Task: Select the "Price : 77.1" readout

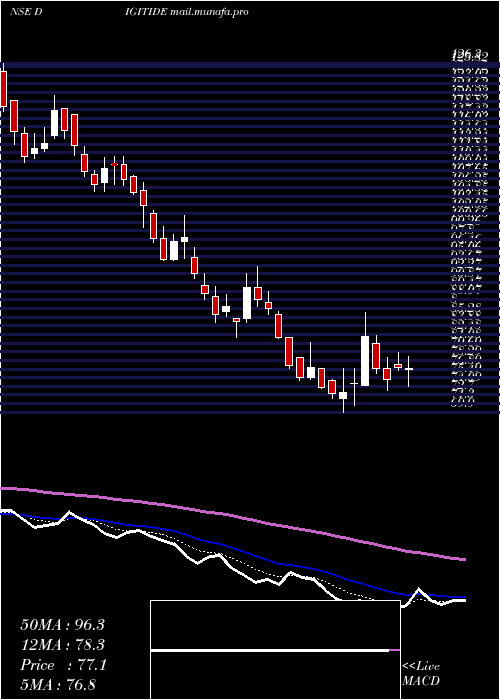Action: coord(63,665)
